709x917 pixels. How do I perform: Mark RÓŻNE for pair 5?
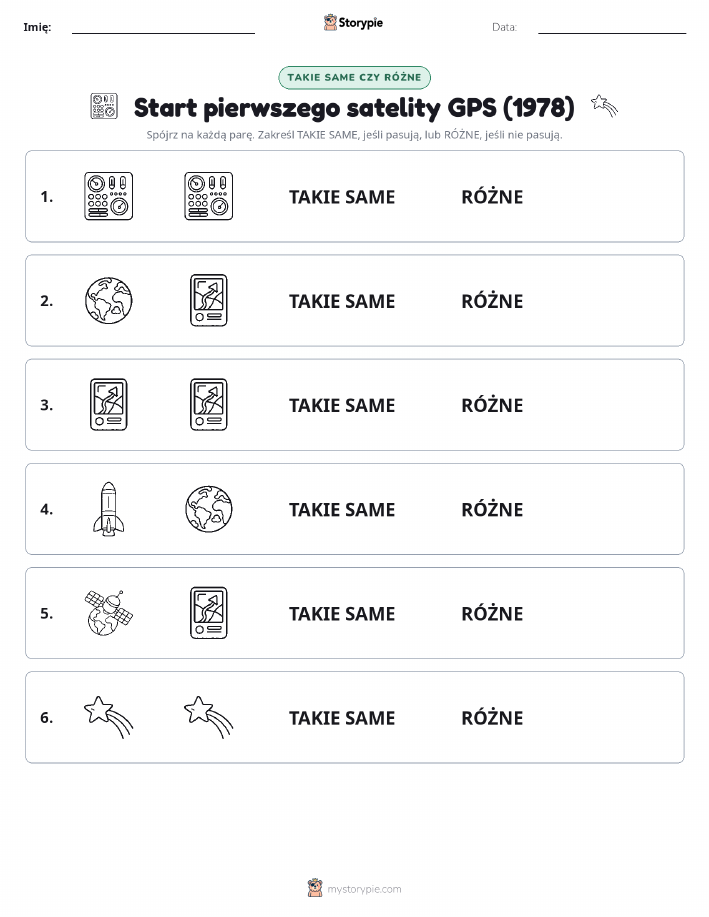coord(492,613)
